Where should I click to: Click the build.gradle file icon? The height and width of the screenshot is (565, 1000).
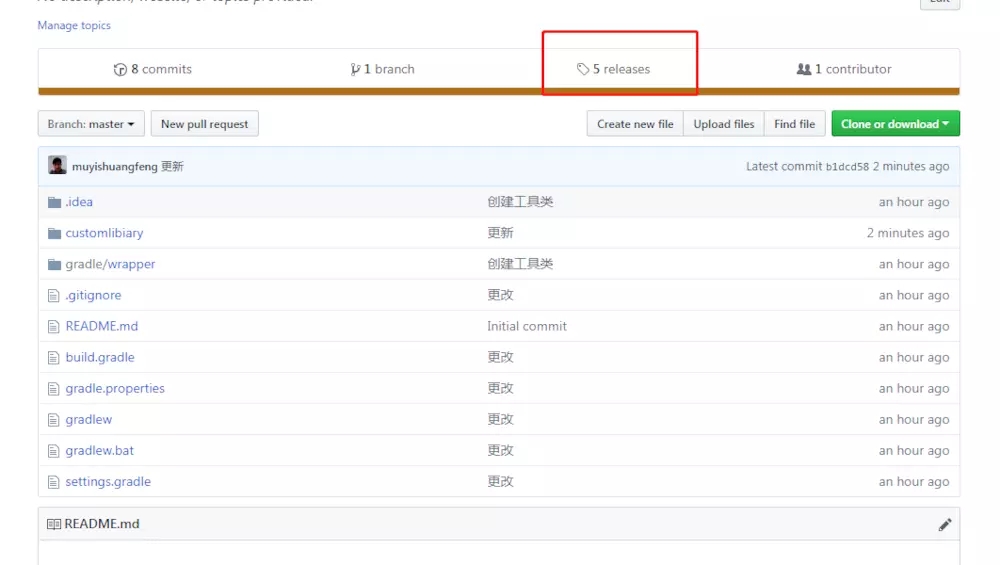(x=54, y=358)
